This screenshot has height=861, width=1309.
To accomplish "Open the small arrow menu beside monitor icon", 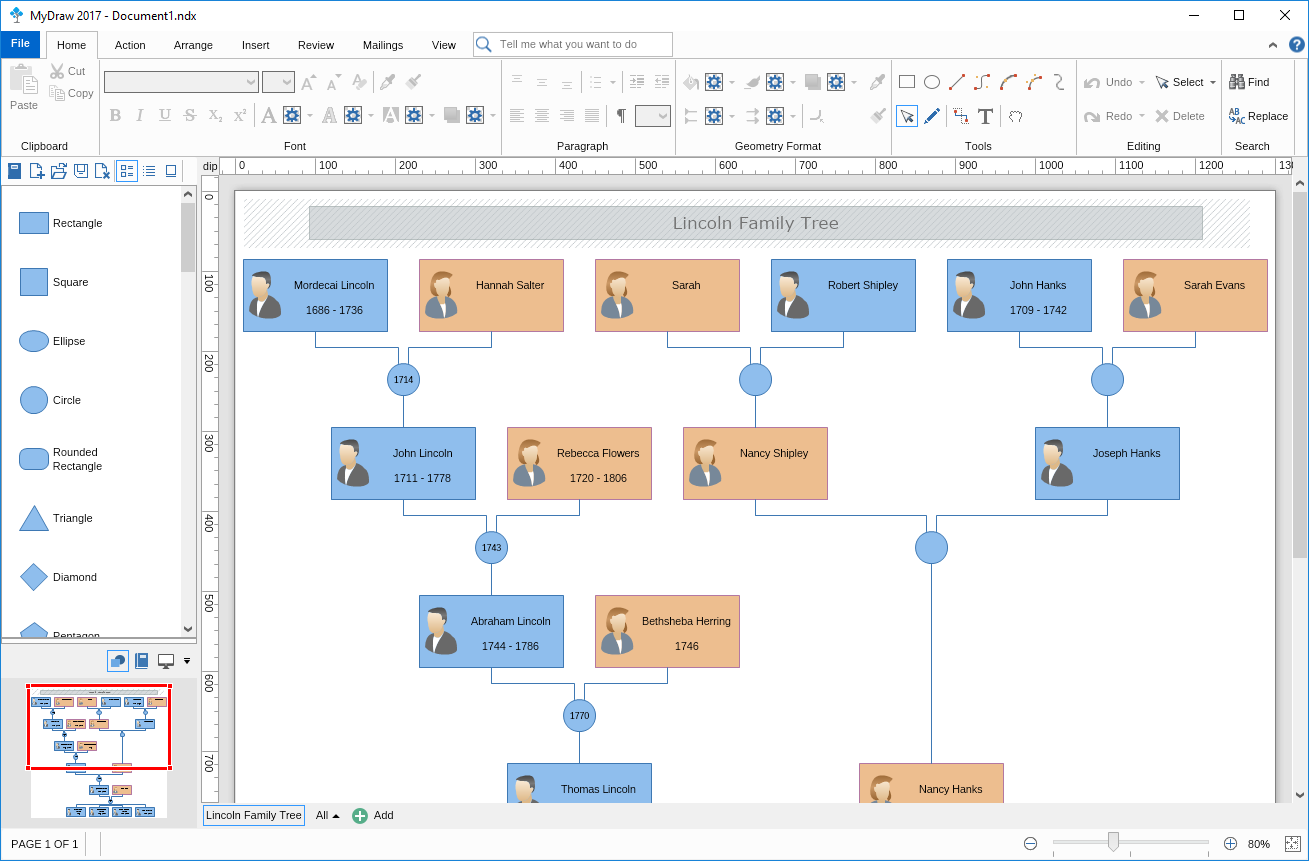I will click(x=186, y=661).
